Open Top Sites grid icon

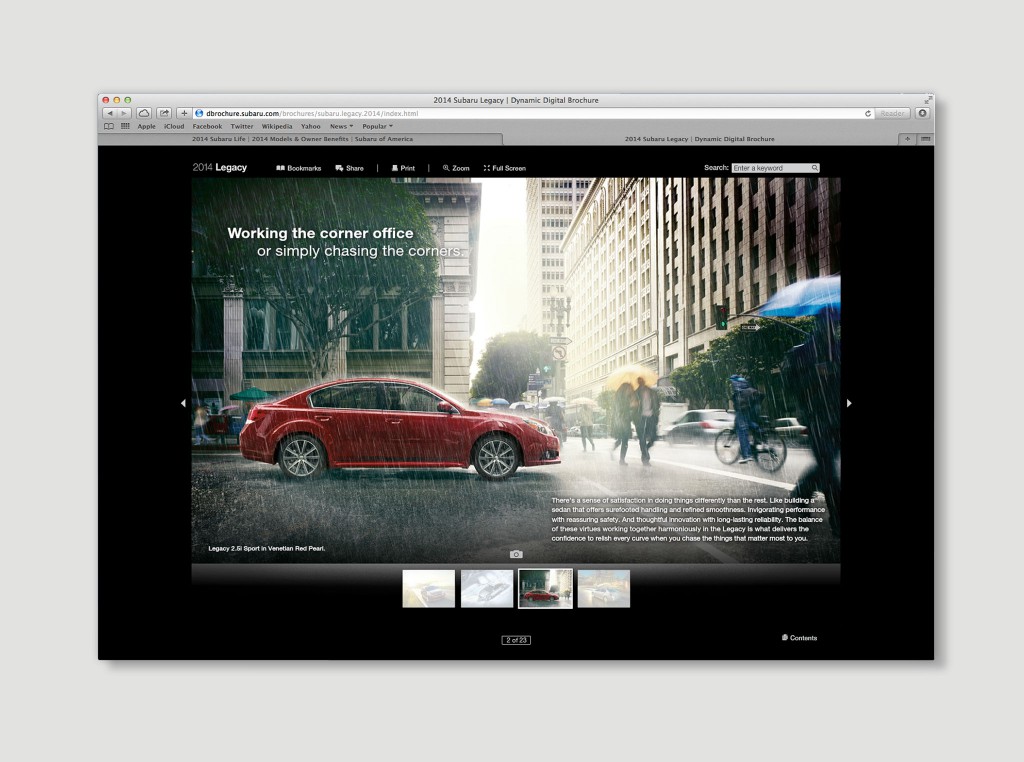(x=125, y=127)
